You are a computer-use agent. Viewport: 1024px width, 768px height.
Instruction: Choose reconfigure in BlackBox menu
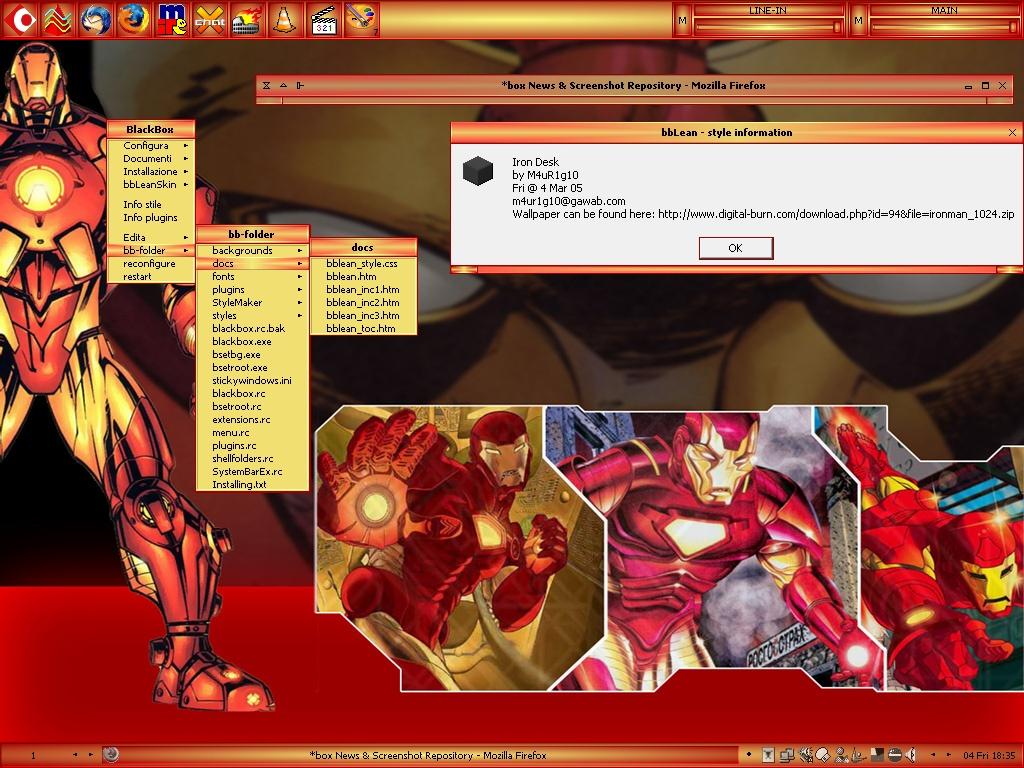[151, 263]
